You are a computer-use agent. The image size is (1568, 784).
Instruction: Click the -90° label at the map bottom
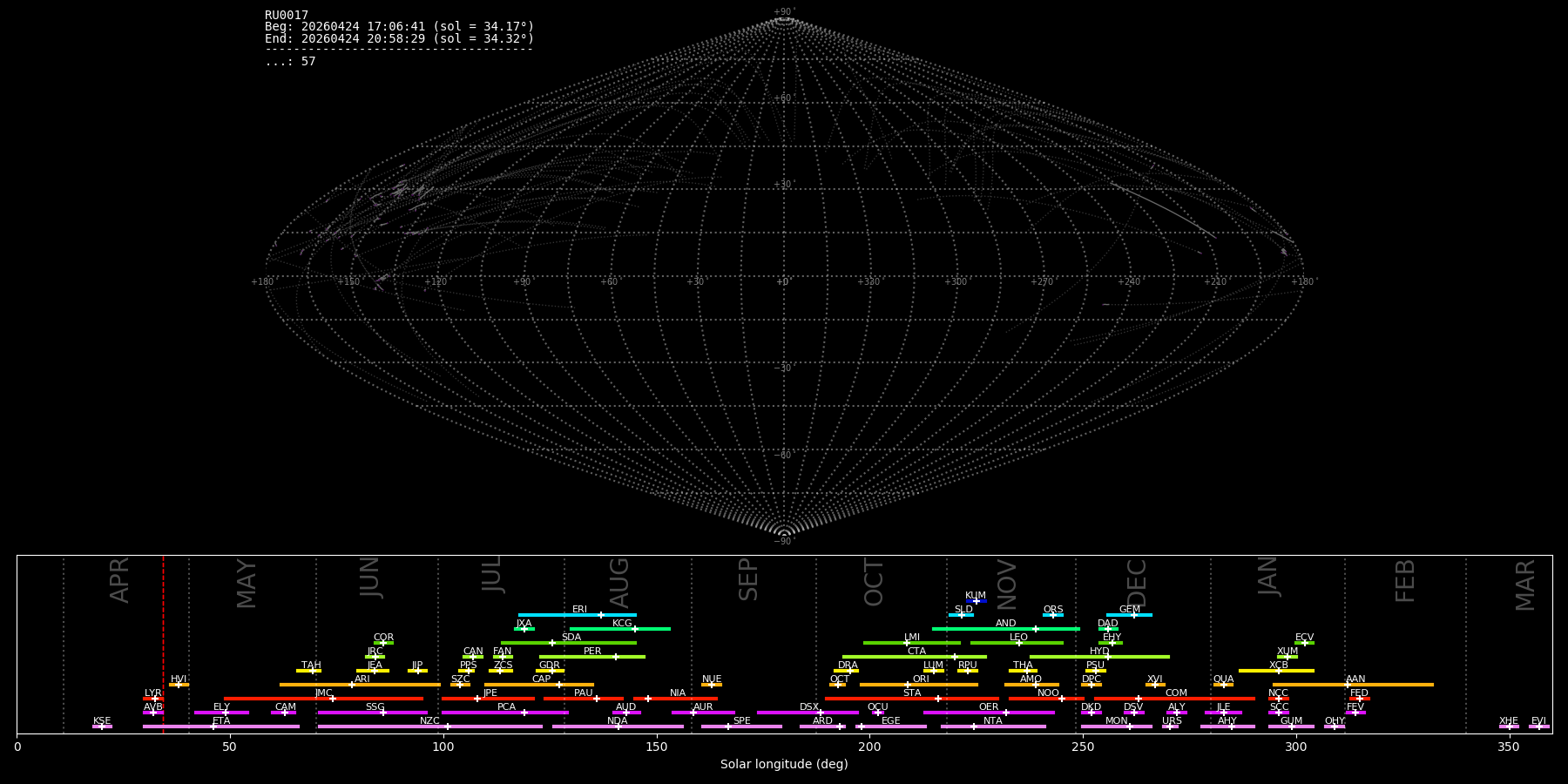tap(784, 541)
